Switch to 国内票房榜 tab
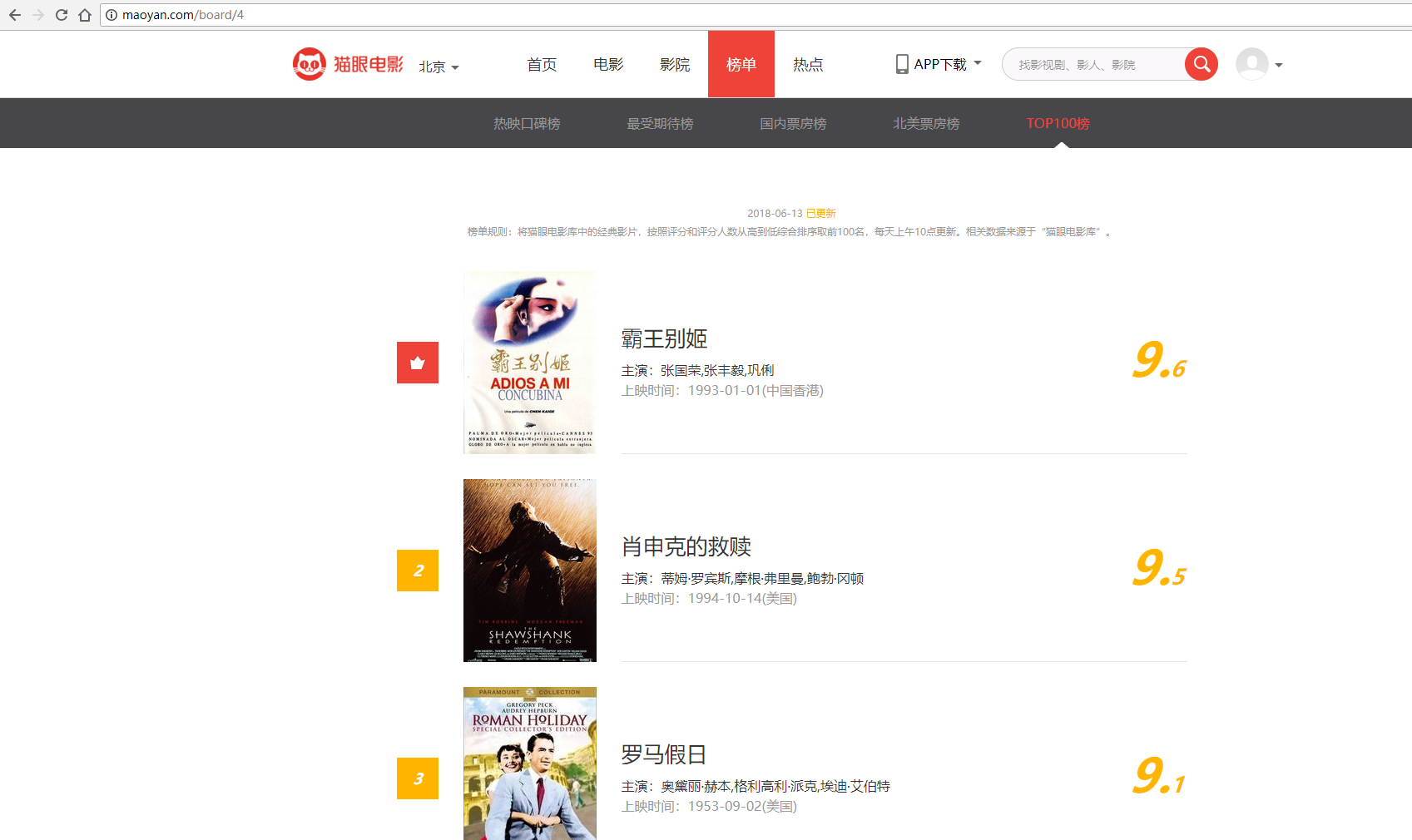Screen dimensions: 1412x840 click(x=793, y=123)
